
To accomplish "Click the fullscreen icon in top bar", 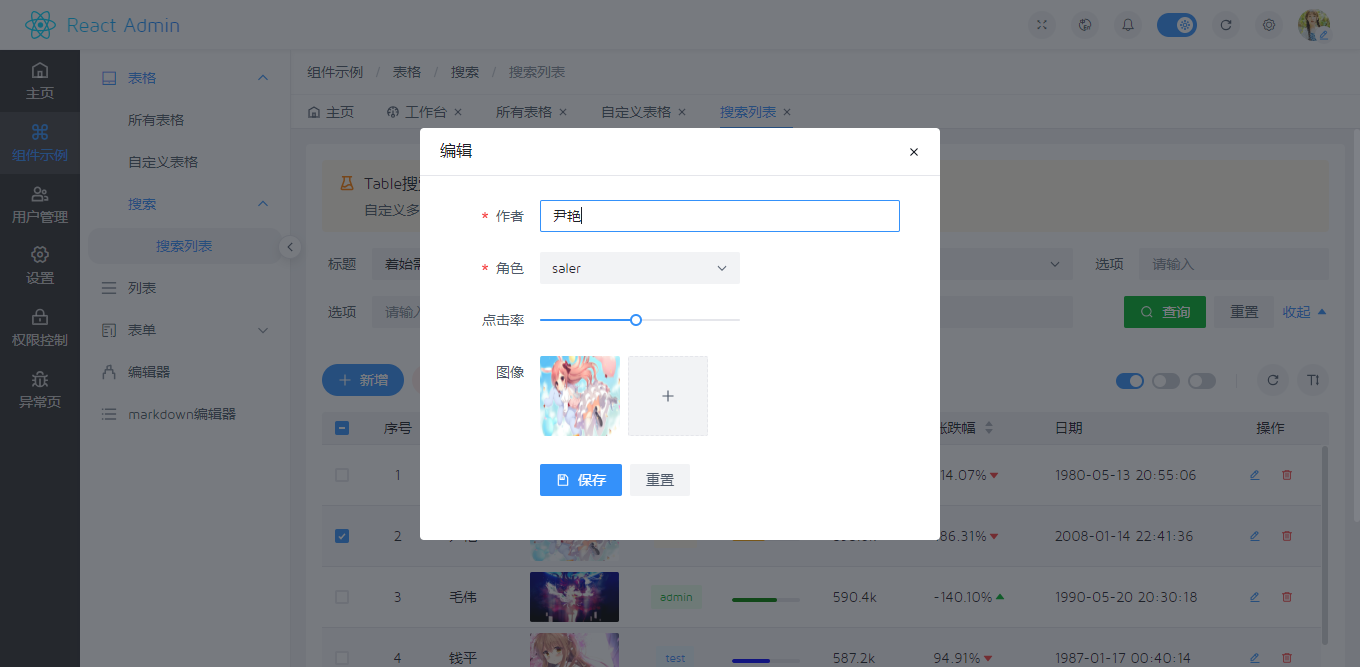I will (x=1041, y=24).
